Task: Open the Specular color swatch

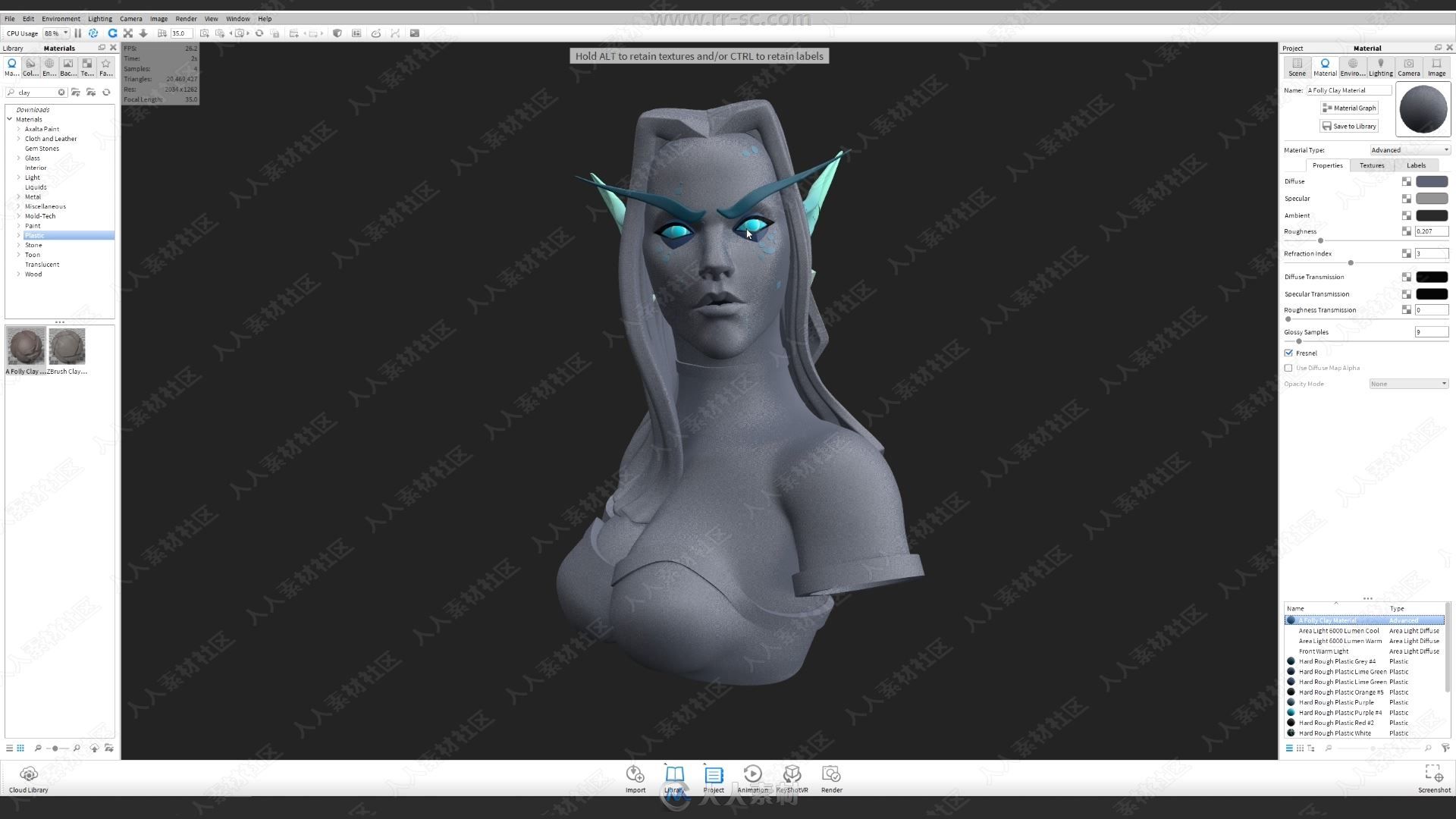Action: coord(1432,199)
